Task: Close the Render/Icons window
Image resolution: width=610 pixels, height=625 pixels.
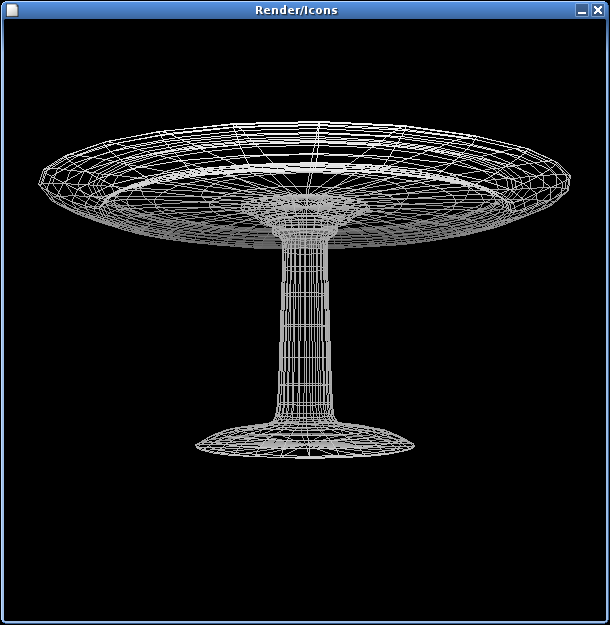Action: pyautogui.click(x=597, y=10)
